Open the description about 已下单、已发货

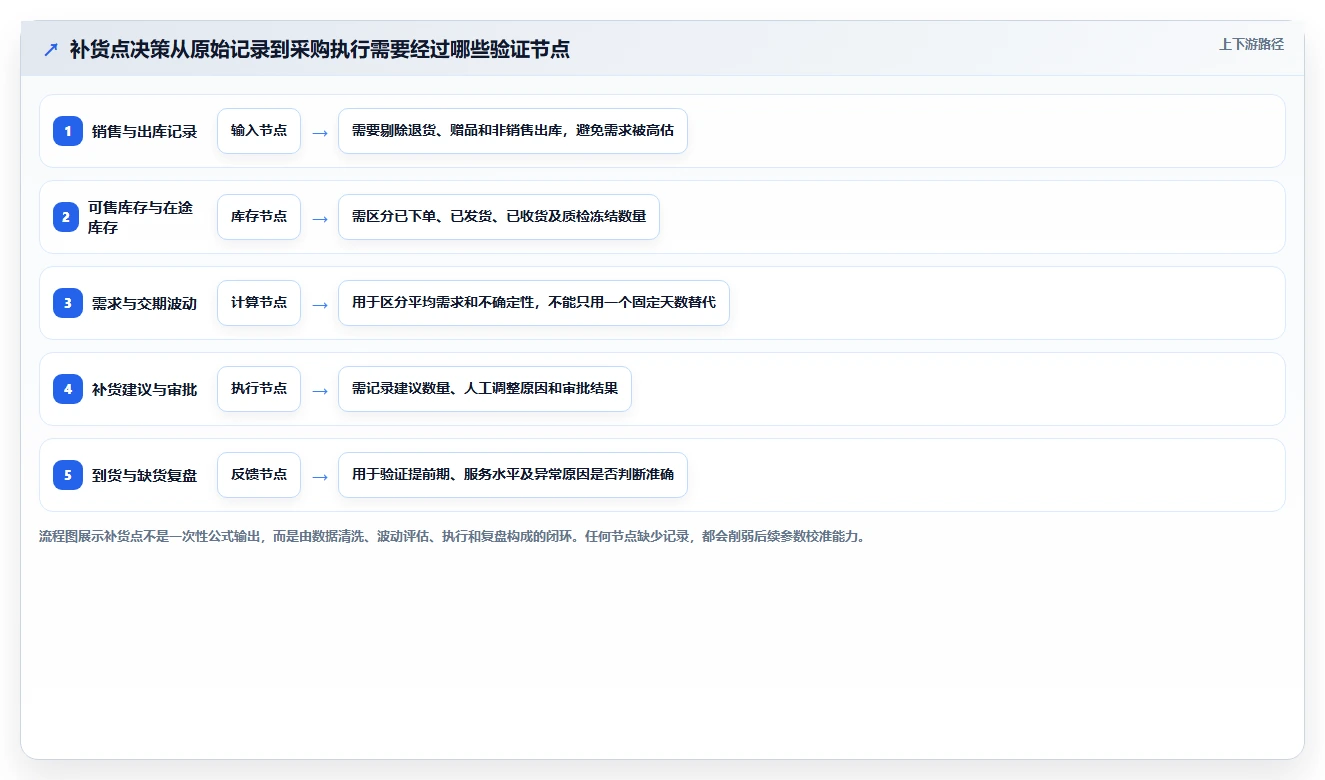coord(499,217)
